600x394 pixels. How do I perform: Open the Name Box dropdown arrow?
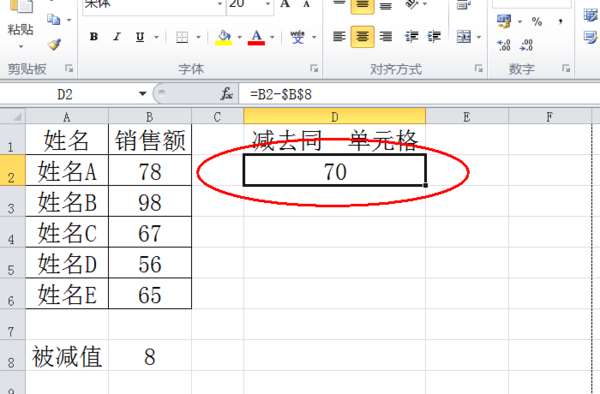142,94
